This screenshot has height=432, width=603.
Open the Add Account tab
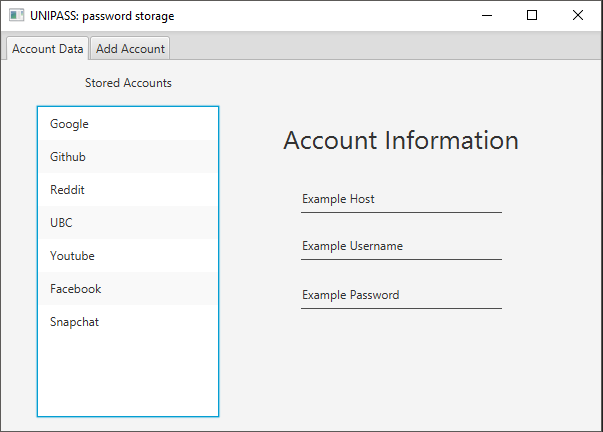pos(130,49)
